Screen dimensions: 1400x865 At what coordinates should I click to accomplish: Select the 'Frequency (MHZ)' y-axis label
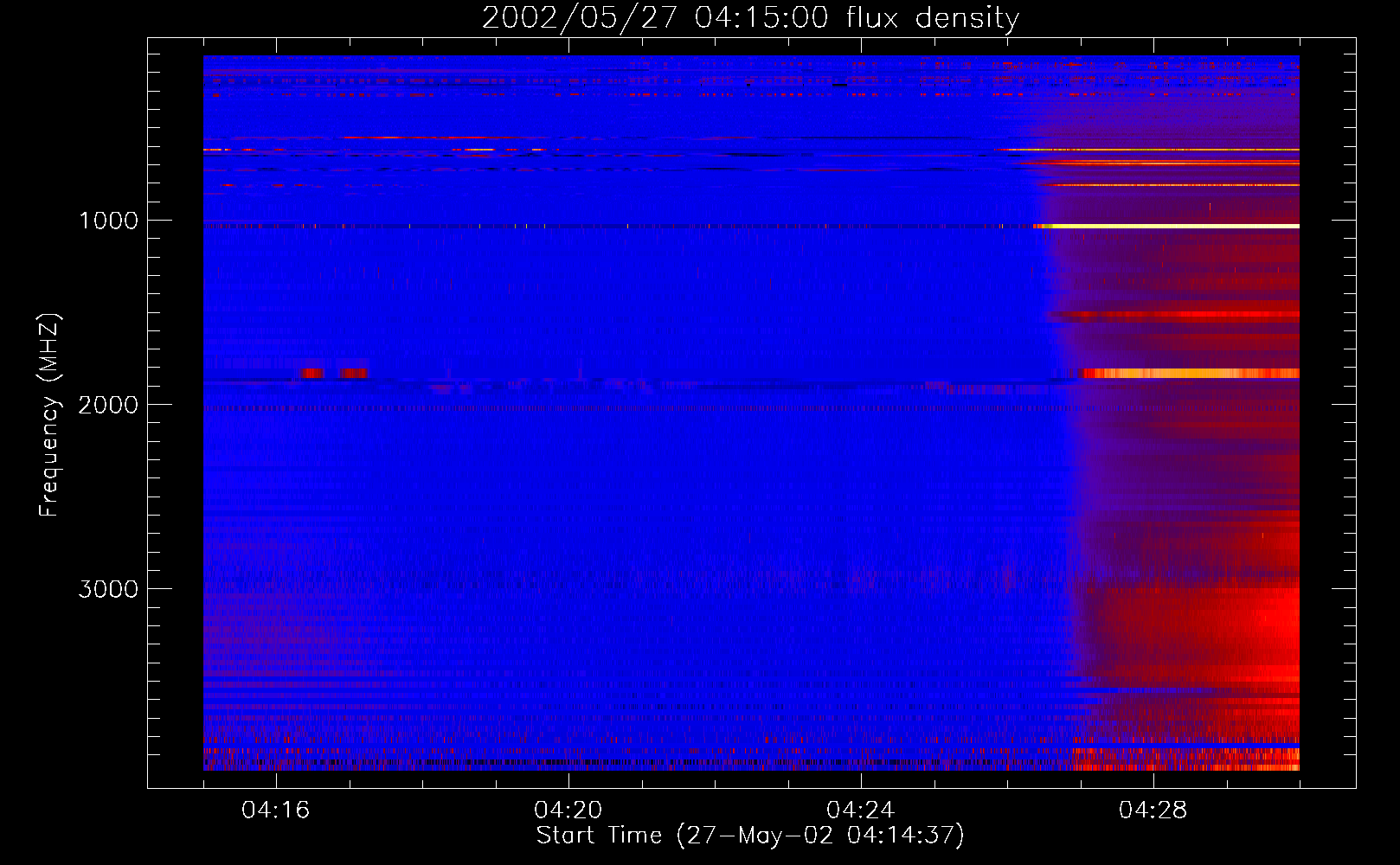(49, 415)
